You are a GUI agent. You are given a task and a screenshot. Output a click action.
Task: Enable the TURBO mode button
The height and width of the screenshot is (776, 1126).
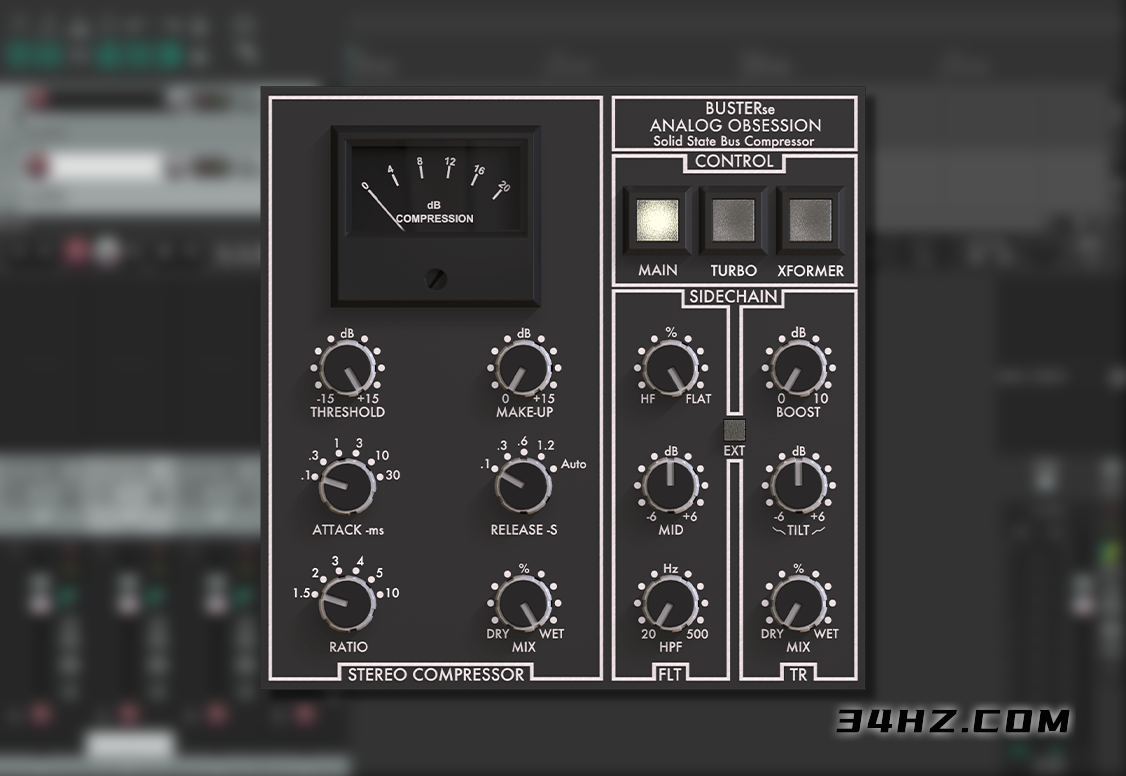point(733,221)
